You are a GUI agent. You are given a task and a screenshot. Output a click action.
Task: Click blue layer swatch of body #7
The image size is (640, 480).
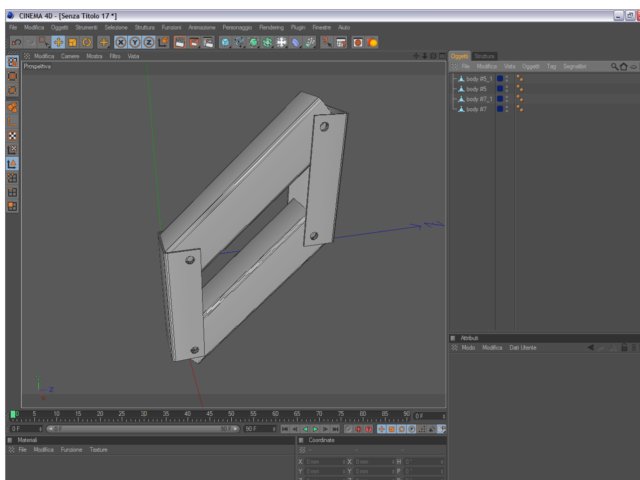click(500, 109)
